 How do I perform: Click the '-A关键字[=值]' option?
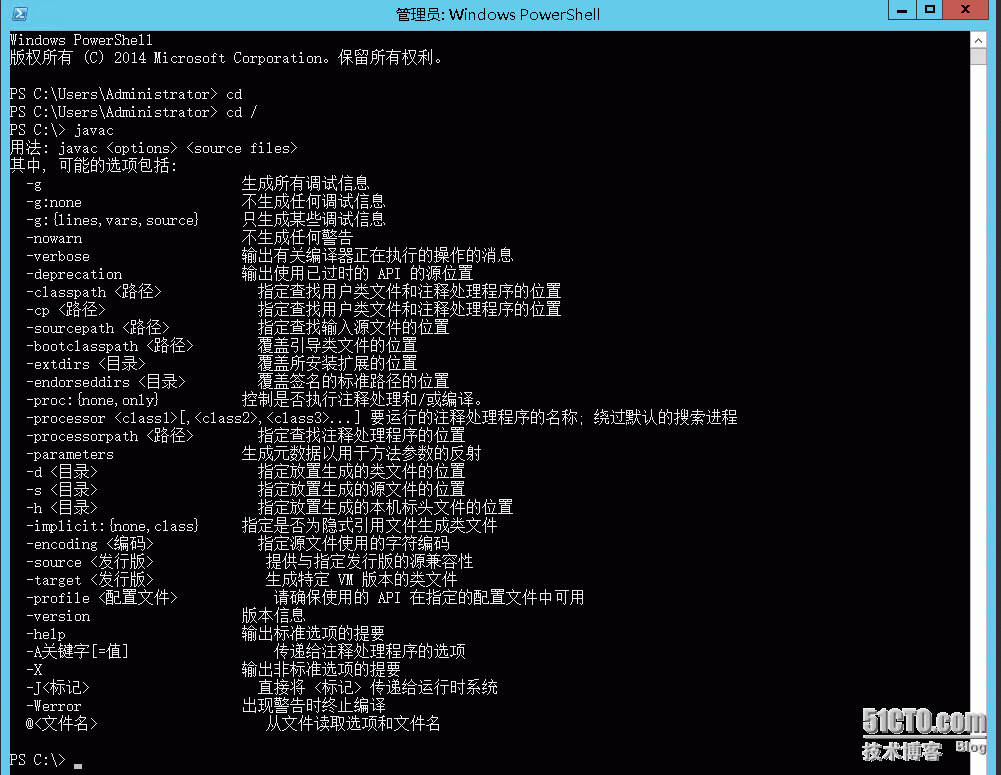(x=77, y=652)
